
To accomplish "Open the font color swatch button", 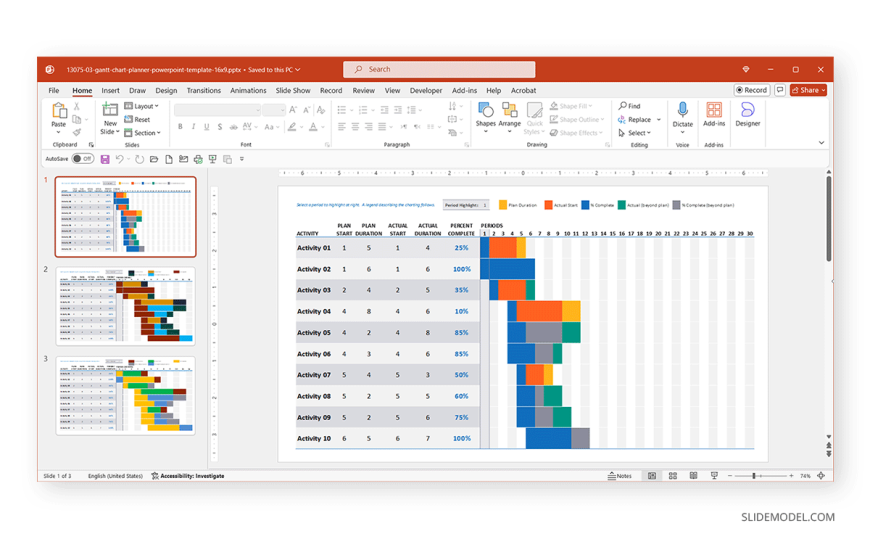I will [x=313, y=127].
